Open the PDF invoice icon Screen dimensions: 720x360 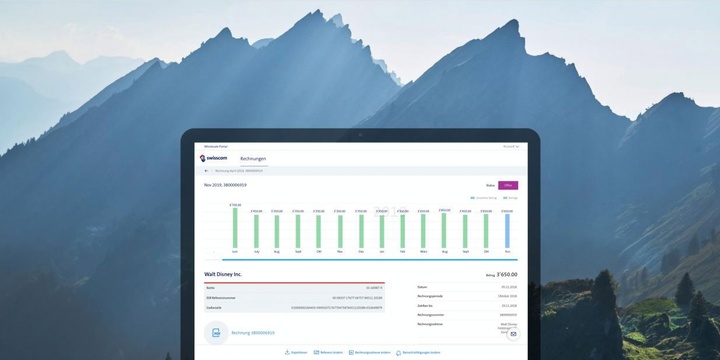point(216,332)
